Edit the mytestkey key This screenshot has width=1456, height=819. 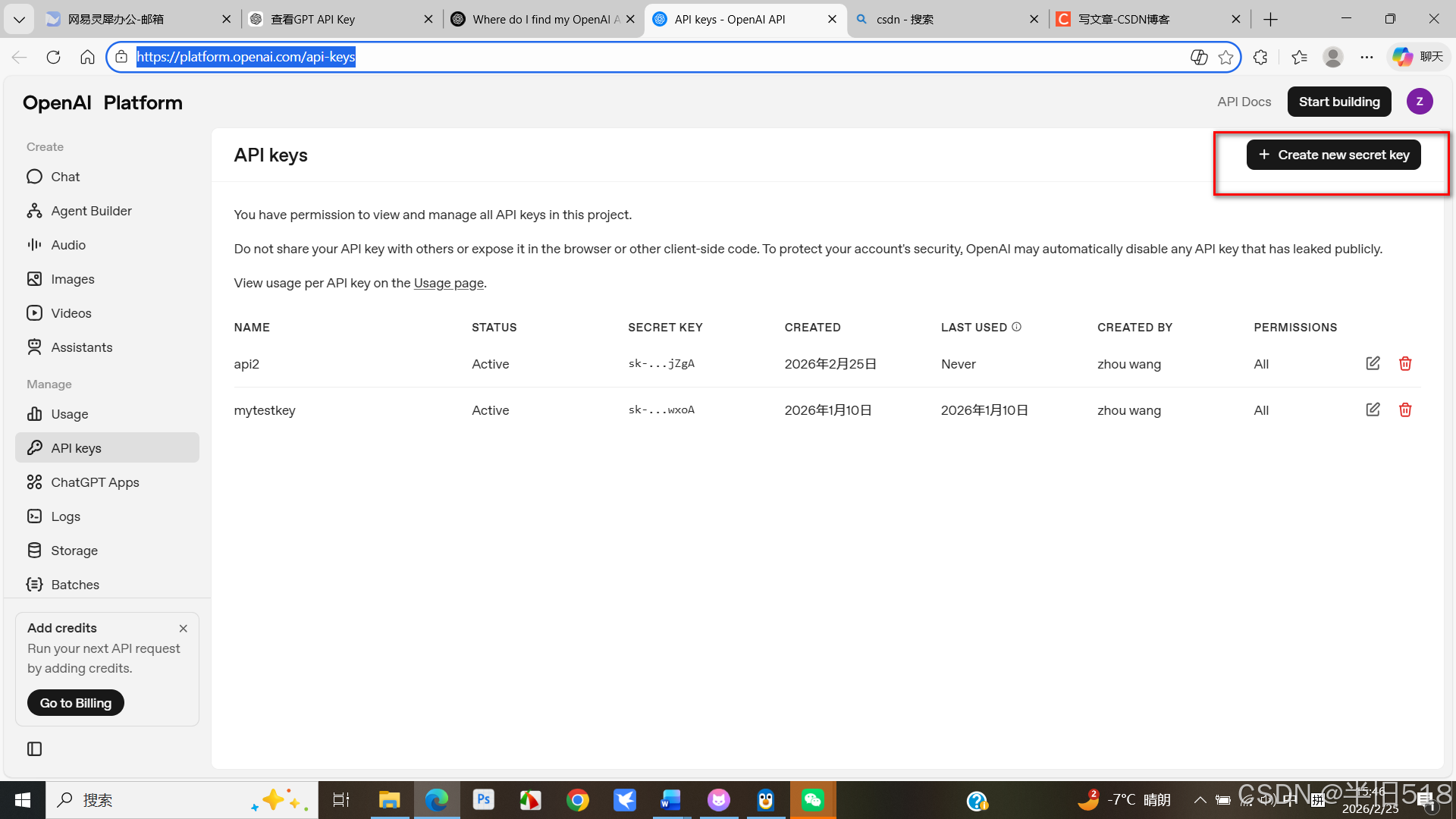coord(1373,409)
